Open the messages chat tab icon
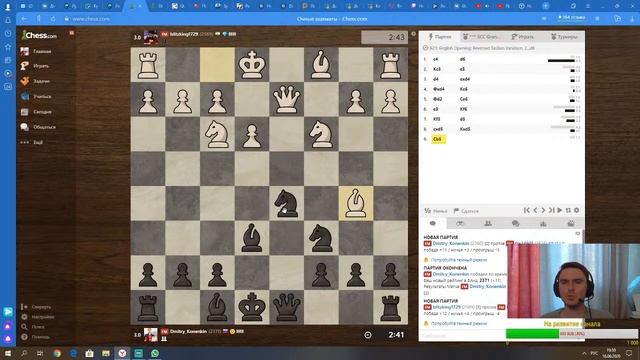The image size is (640, 360). 516,223
